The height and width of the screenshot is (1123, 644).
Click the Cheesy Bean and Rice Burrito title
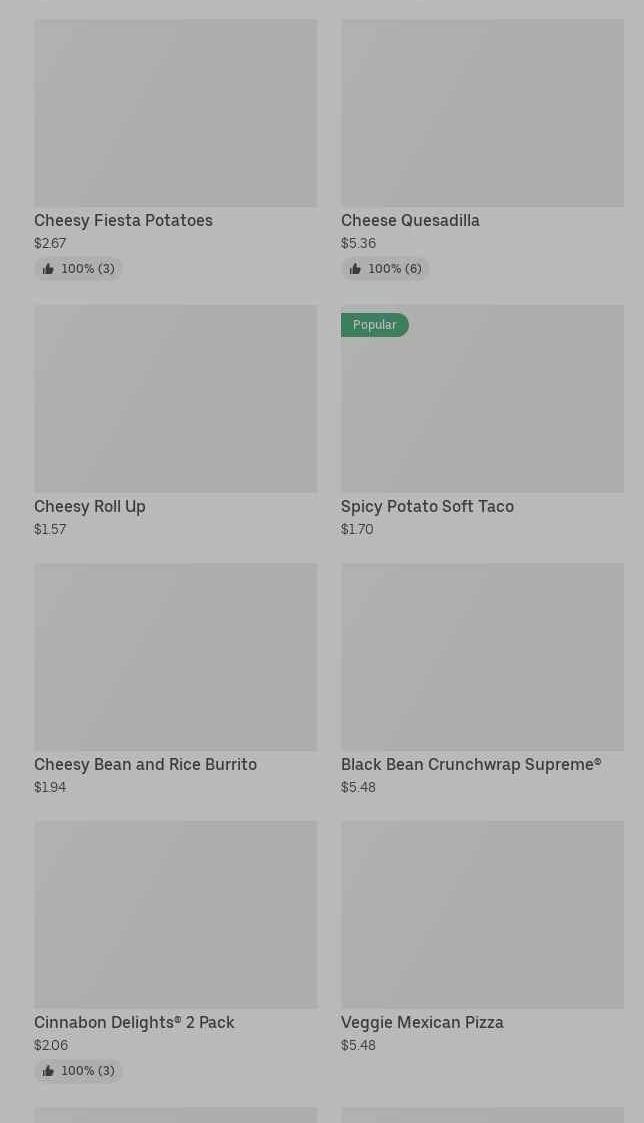(x=145, y=764)
